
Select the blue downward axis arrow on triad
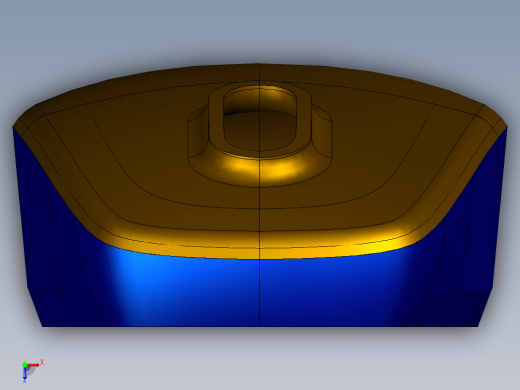pyautogui.click(x=25, y=374)
